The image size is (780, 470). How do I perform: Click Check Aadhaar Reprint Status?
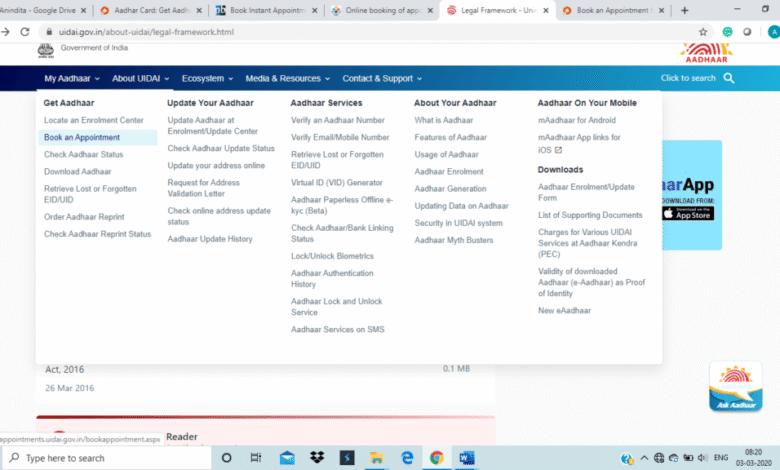pos(98,234)
